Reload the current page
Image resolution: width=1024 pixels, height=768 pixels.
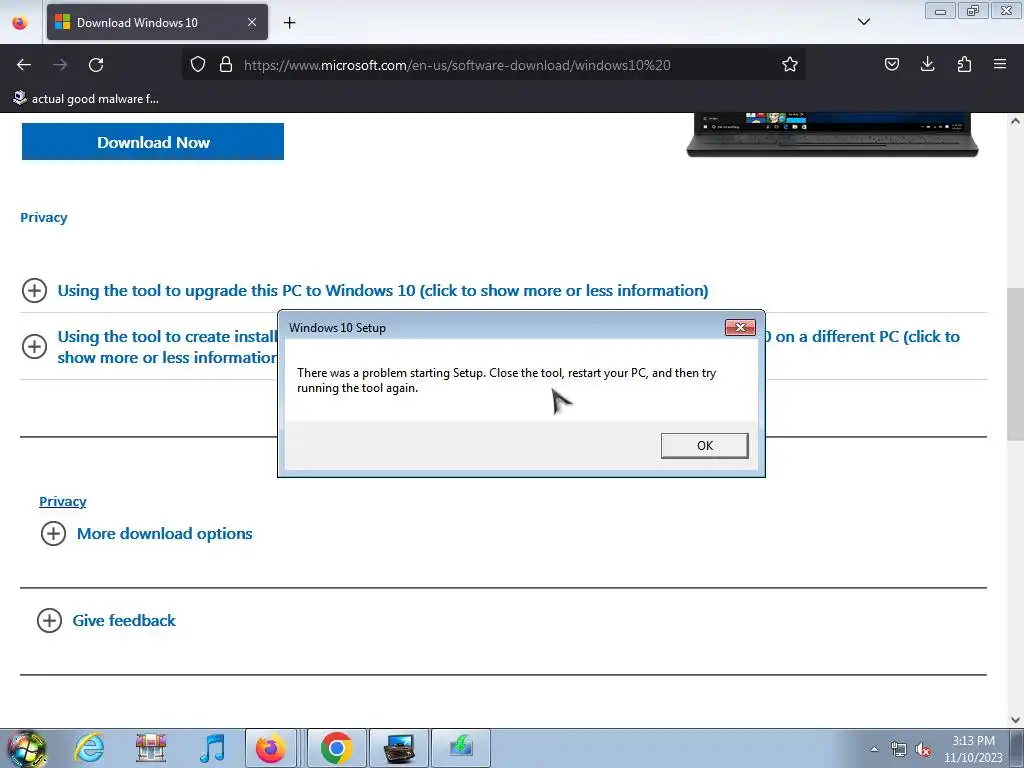pos(96,65)
